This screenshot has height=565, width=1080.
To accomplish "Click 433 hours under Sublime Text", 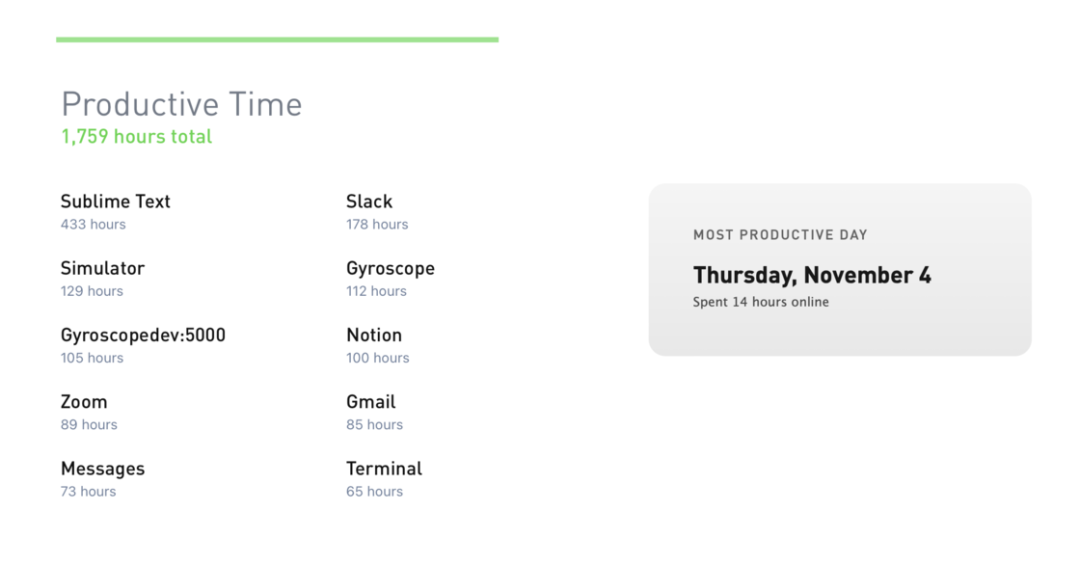I will pyautogui.click(x=93, y=225).
